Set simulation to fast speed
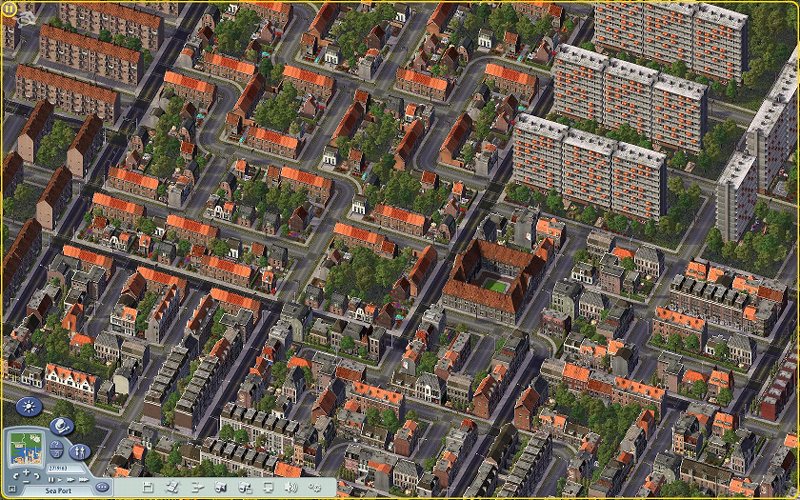Image resolution: width=800 pixels, height=500 pixels. pos(70,480)
